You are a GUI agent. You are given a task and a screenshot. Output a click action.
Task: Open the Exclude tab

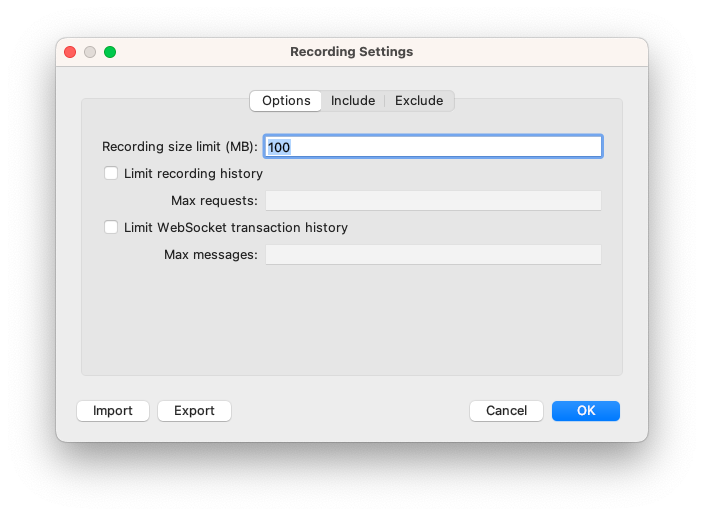coord(419,101)
